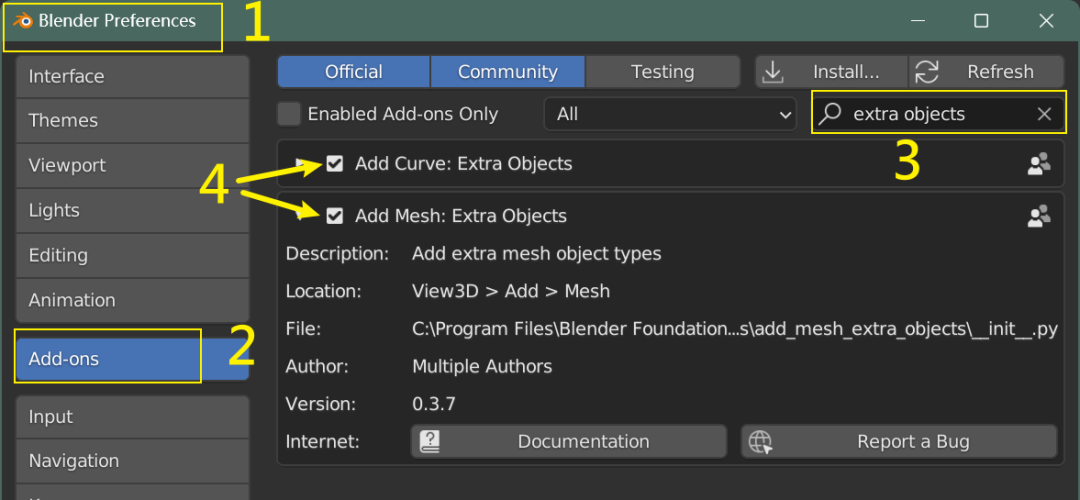Open the Interface preferences section
Viewport: 1080px width, 500px height.
(132, 76)
